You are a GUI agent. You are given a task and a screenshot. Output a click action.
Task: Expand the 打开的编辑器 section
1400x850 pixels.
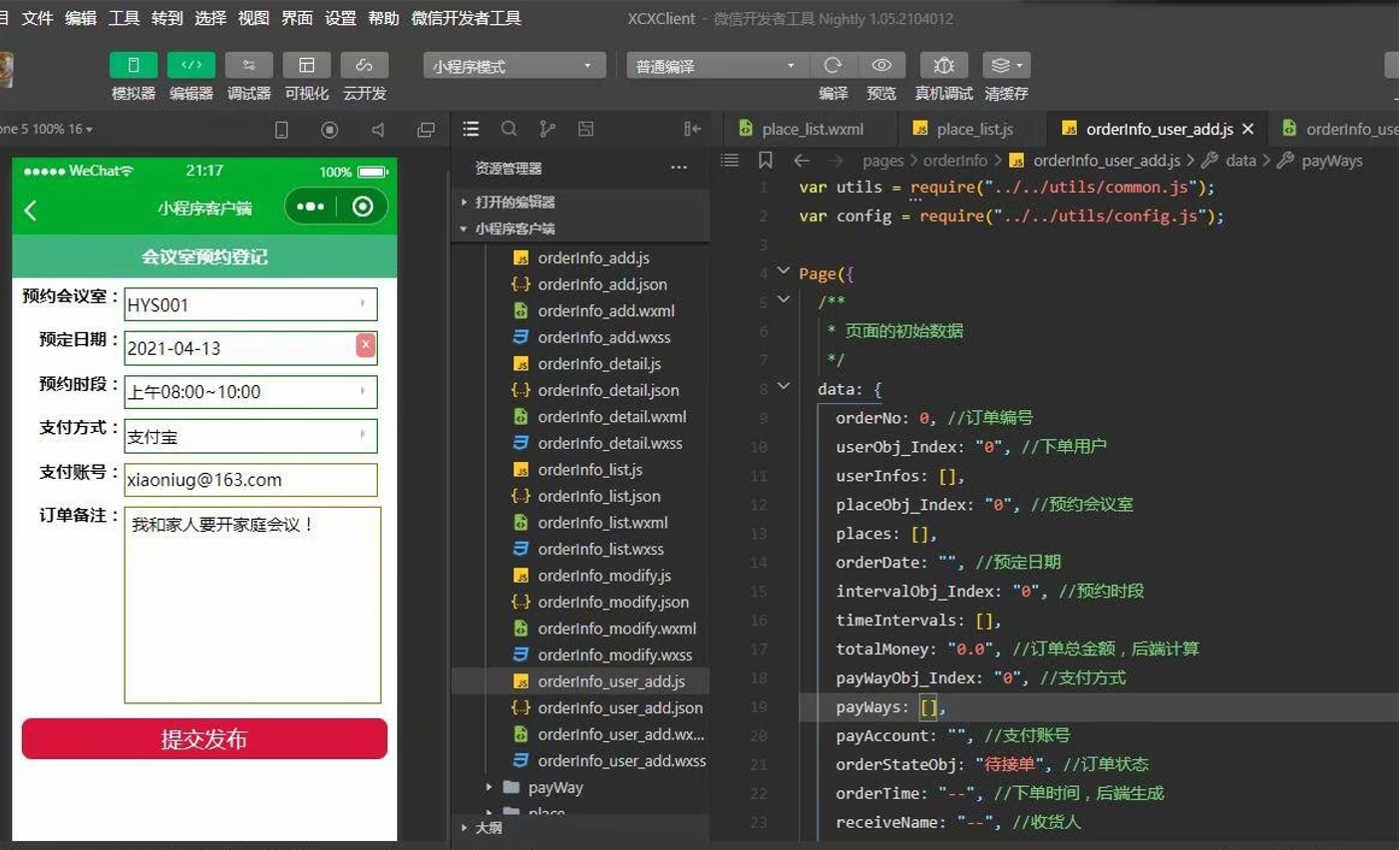[x=580, y=202]
